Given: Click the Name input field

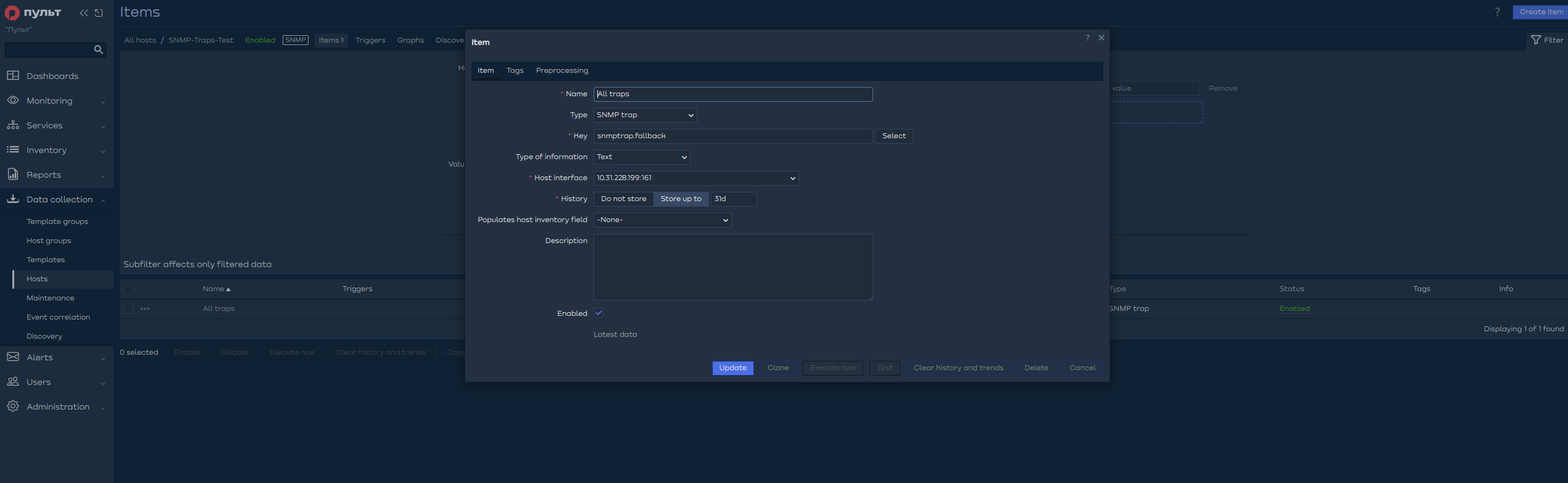Looking at the screenshot, I should pos(733,94).
